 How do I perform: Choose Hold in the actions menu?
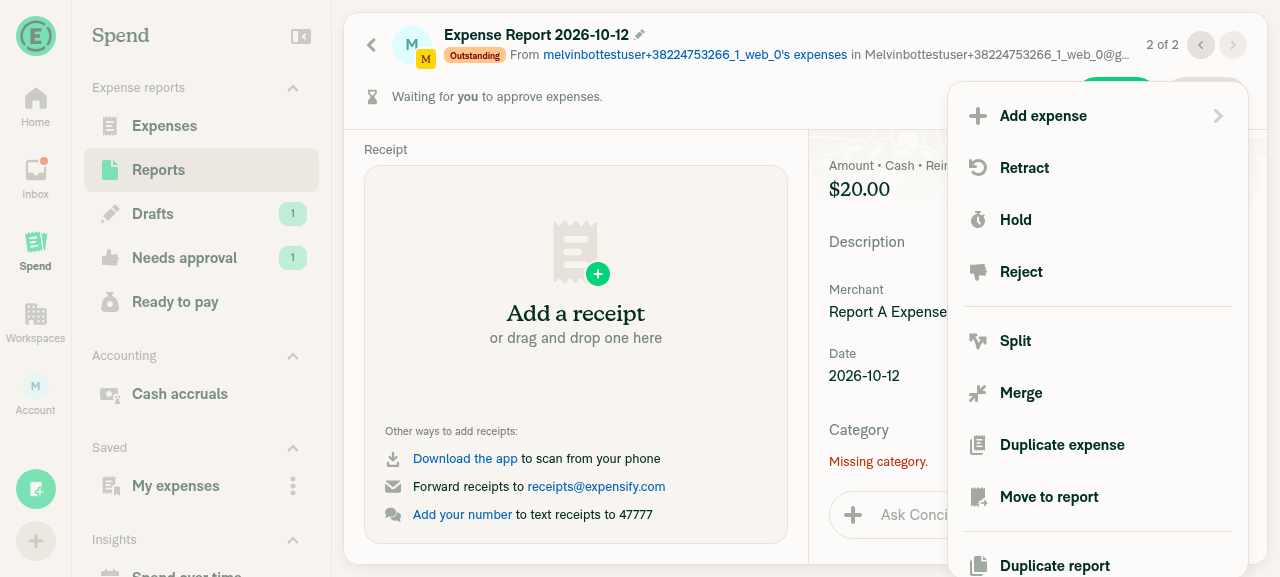(1098, 220)
